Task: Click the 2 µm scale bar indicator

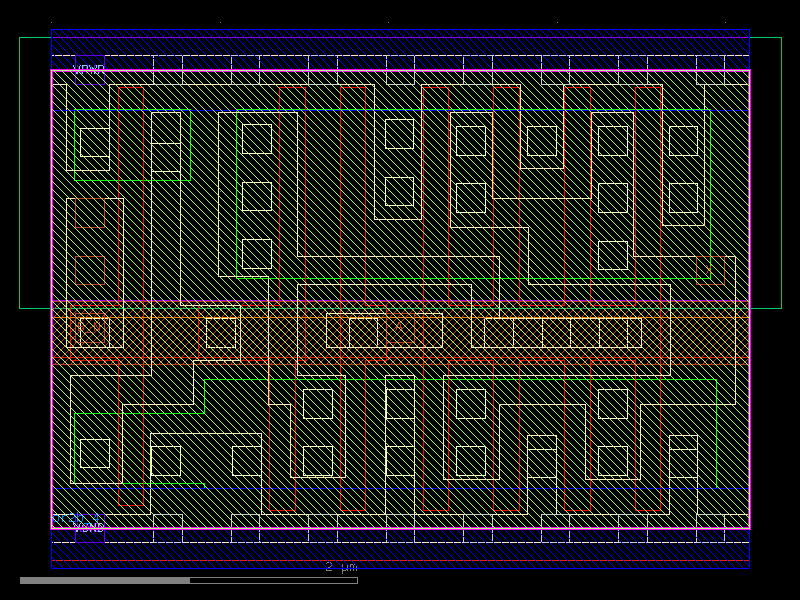Action: click(x=340, y=568)
